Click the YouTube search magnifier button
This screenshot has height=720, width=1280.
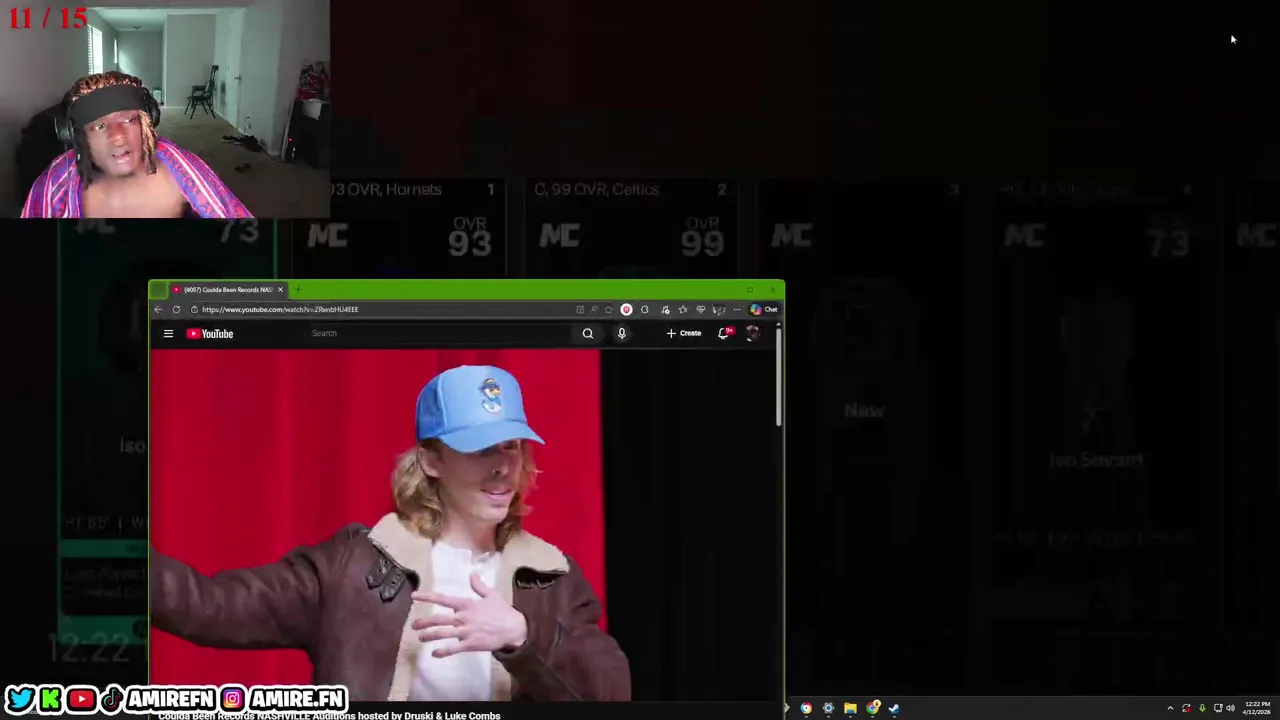588,333
